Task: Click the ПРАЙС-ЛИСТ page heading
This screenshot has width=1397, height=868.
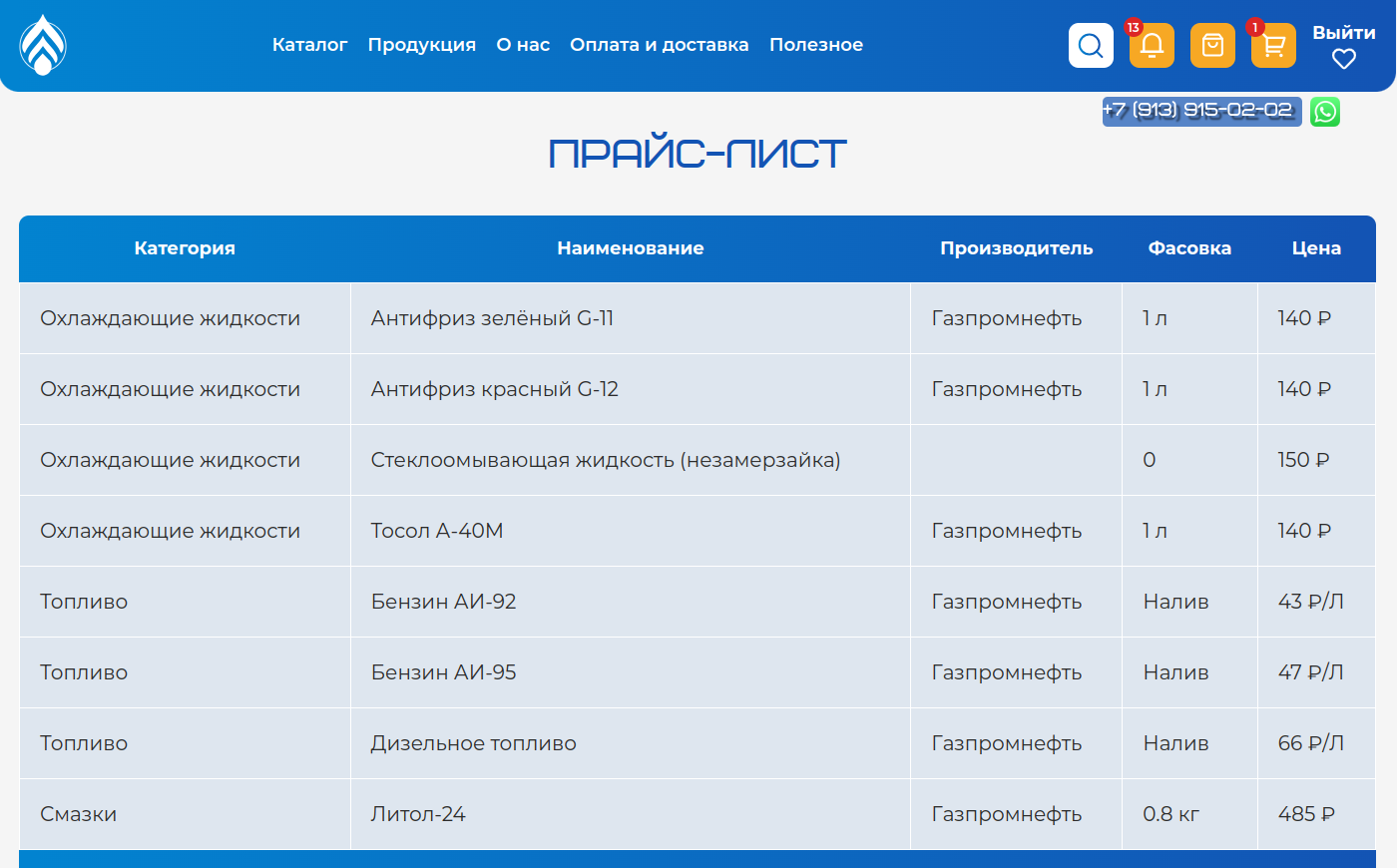Action: (698, 154)
